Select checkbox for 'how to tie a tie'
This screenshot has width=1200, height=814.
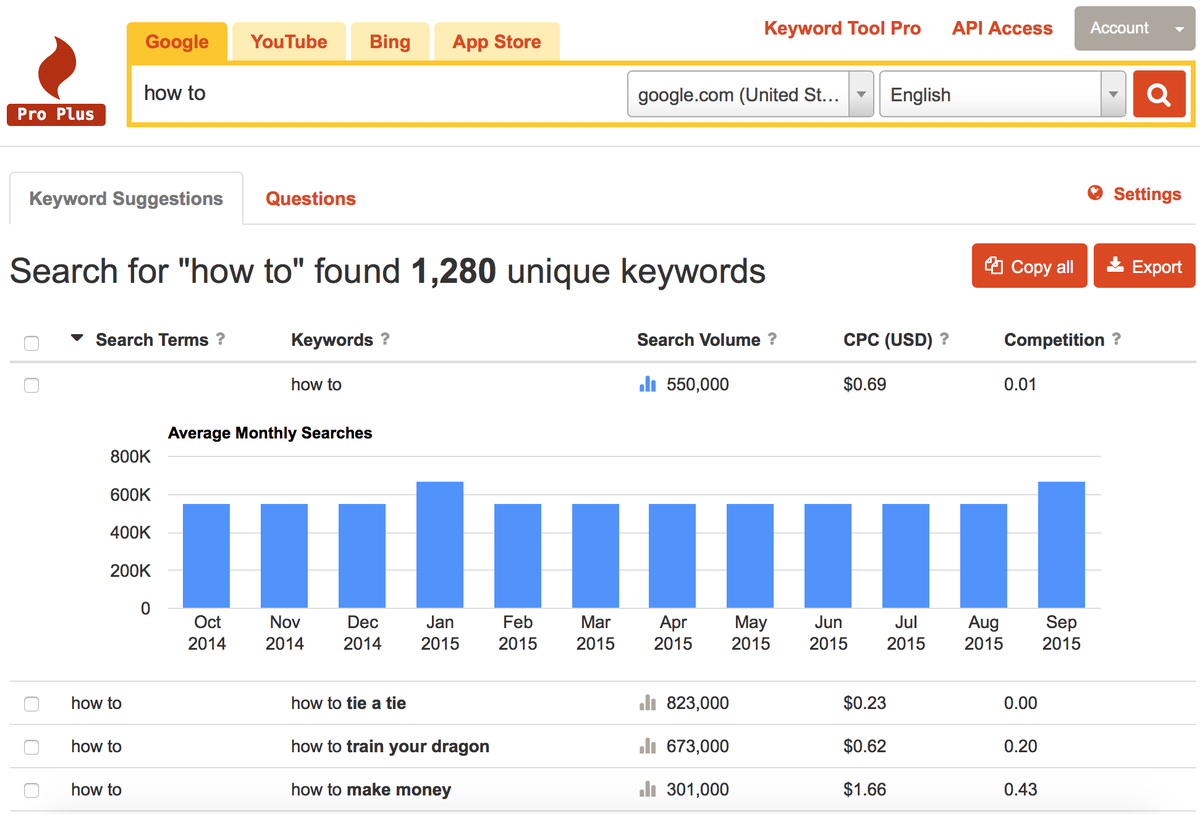point(31,704)
